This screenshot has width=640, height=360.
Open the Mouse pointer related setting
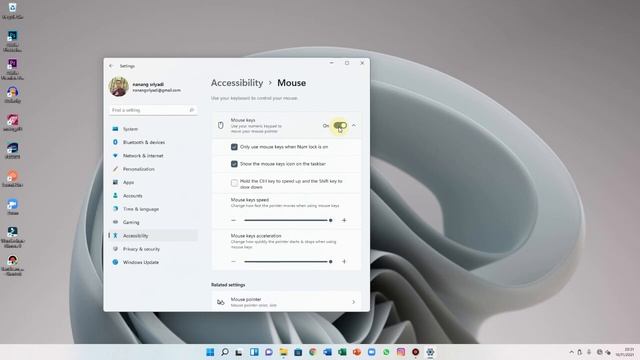point(286,302)
